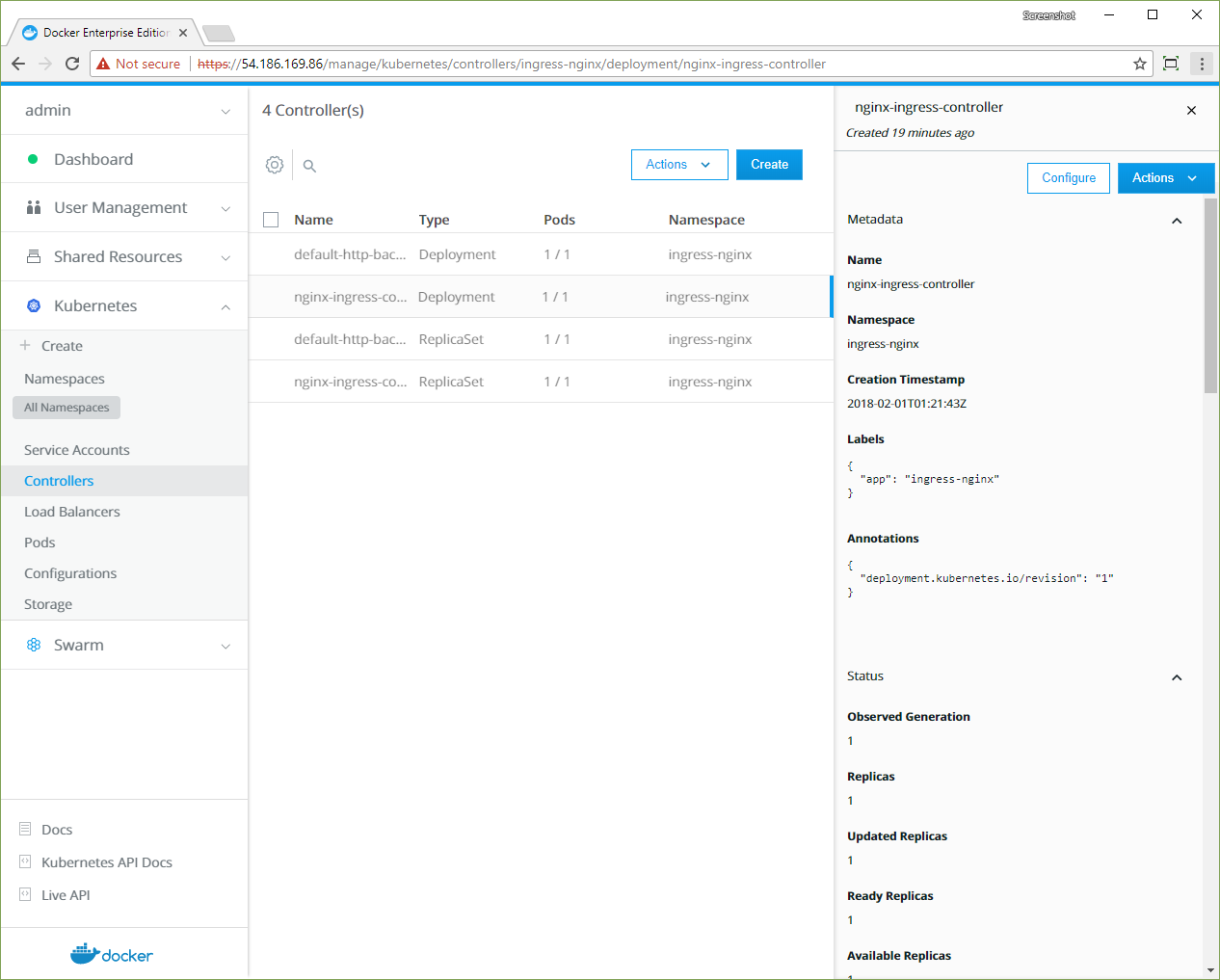1220x980 pixels.
Task: Click the scrollbar down arrow in details panel
Action: pos(1210,970)
